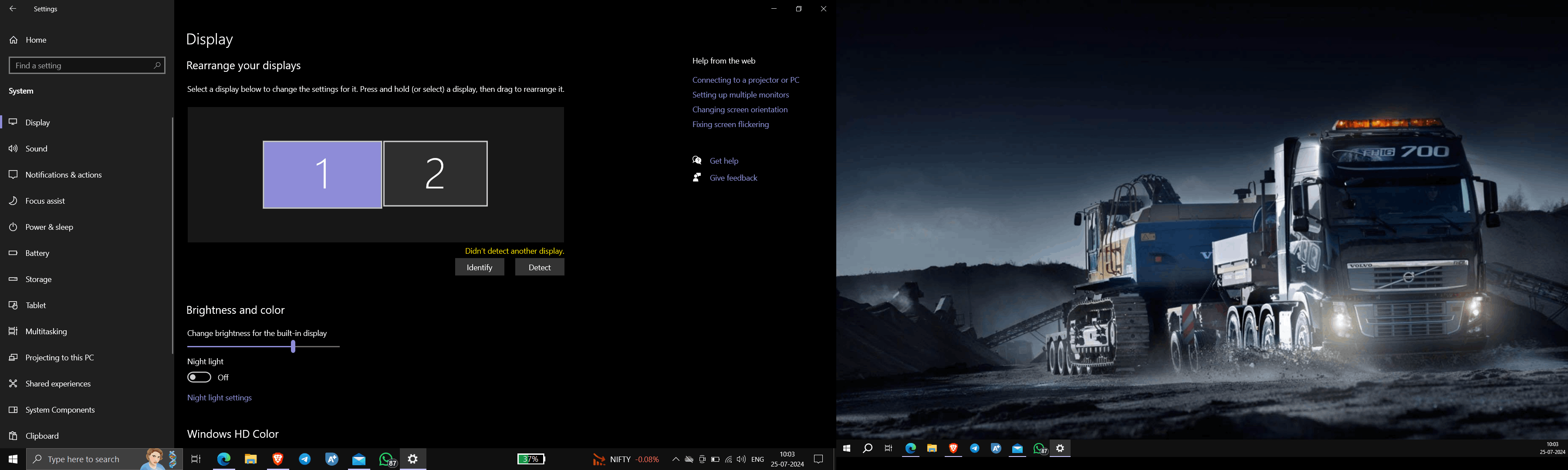Open the NIFTY -0.08% stock widget
Viewport: 1568px width, 470px height.
626,460
